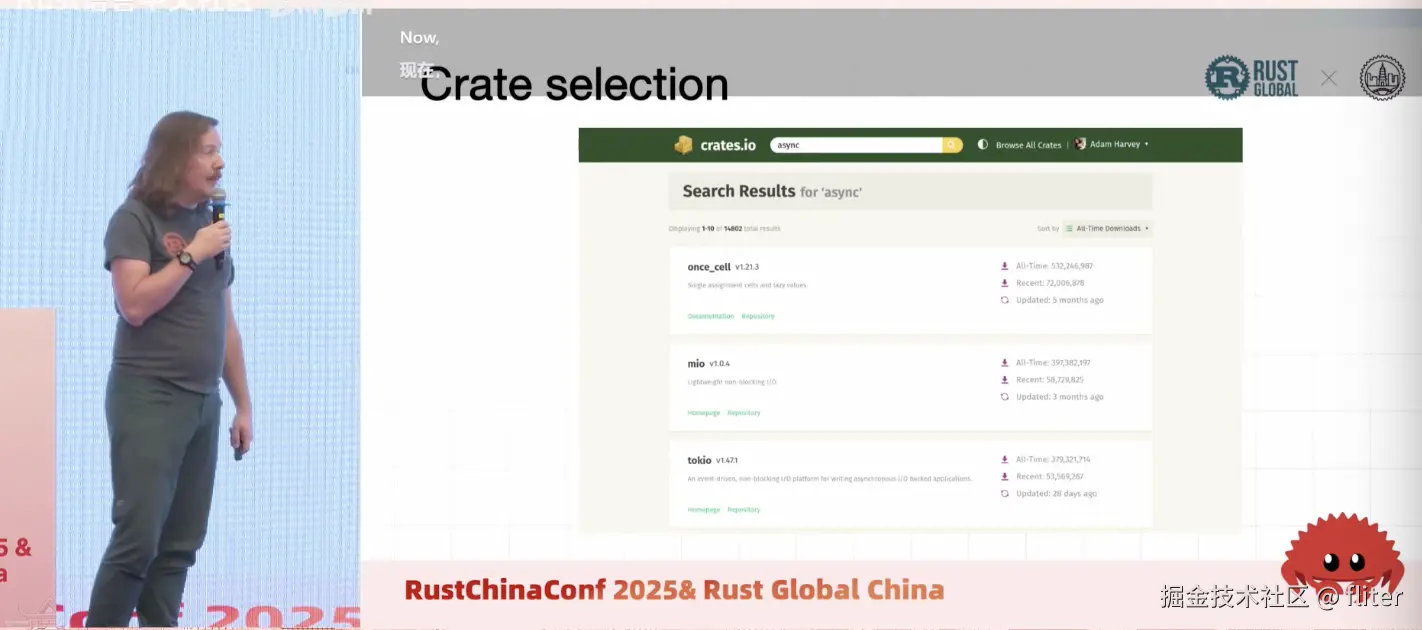
Task: Expand the Adam Harvey user menu
Action: (x=1118, y=144)
